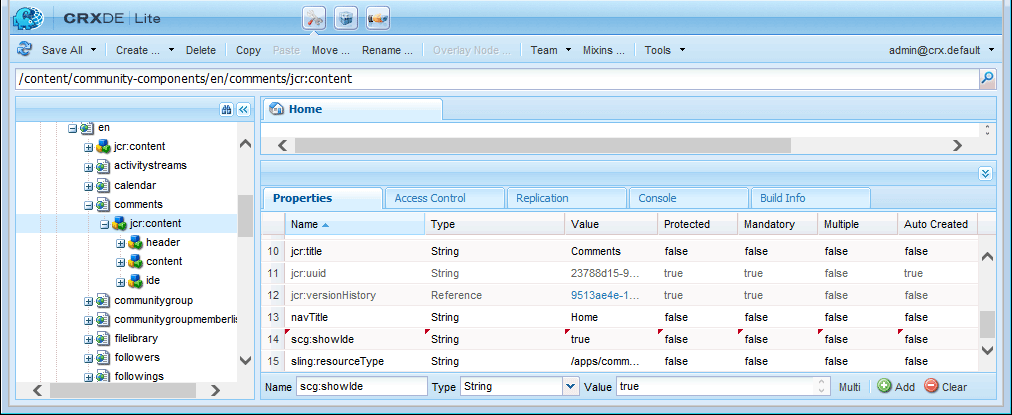1012x415 pixels.
Task: Click the search magnifier in path bar
Action: (987, 79)
